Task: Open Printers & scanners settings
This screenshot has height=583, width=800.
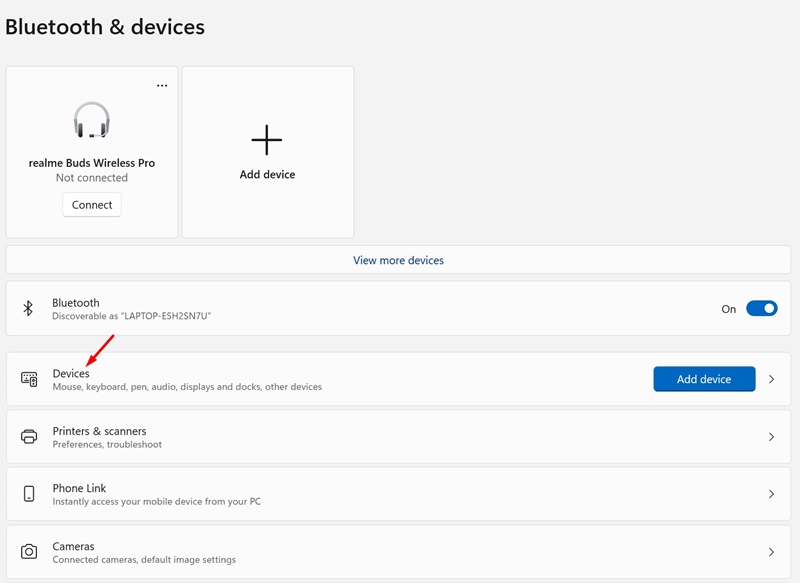Action: coord(100,431)
